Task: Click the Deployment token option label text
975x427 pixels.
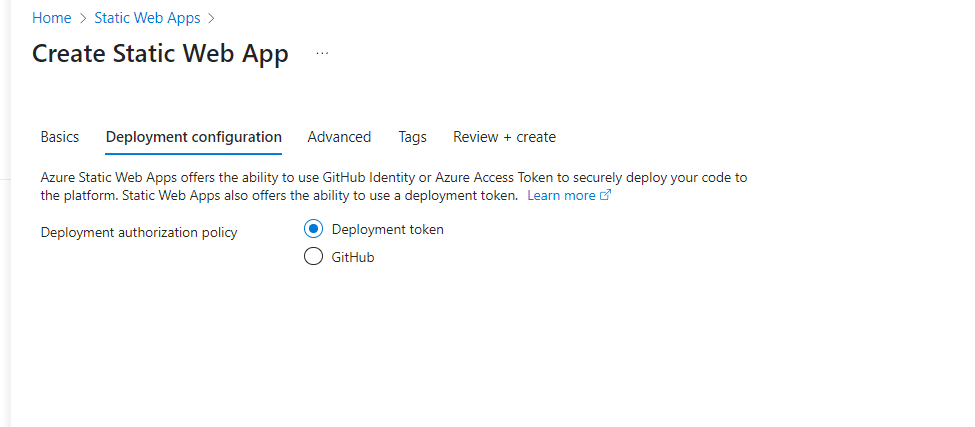Action: (387, 229)
